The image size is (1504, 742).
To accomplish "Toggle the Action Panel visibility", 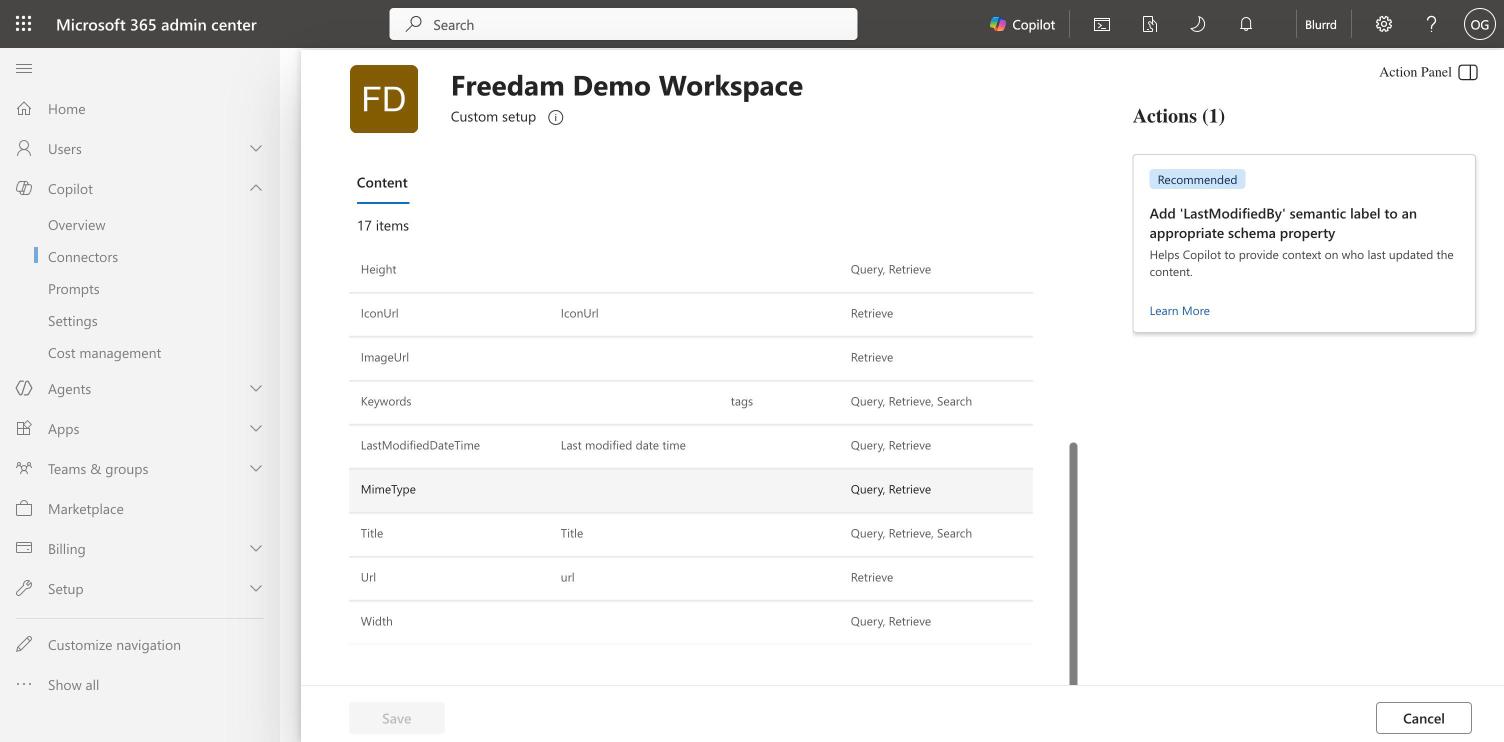I will pyautogui.click(x=1468, y=72).
